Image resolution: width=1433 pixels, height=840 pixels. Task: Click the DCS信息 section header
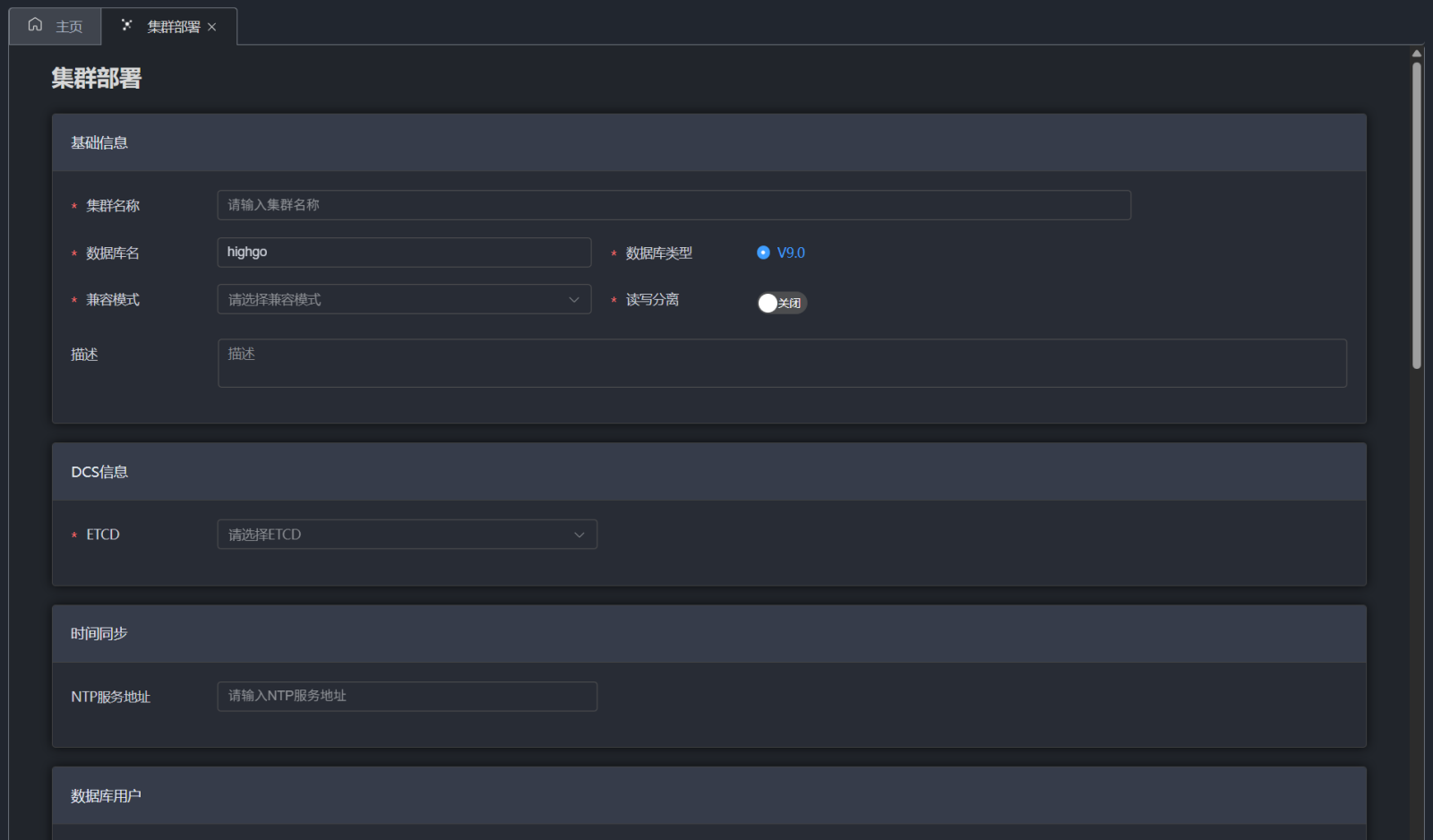pos(99,472)
